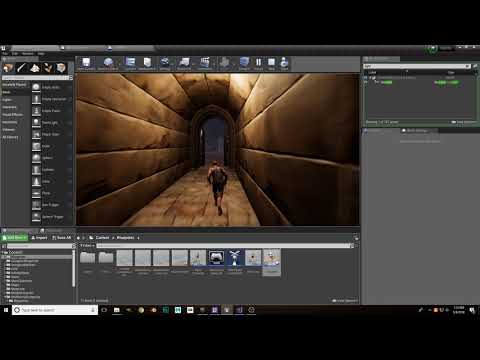Select the Empty Pawn item
This screenshot has height=360, width=480.
click(52, 111)
